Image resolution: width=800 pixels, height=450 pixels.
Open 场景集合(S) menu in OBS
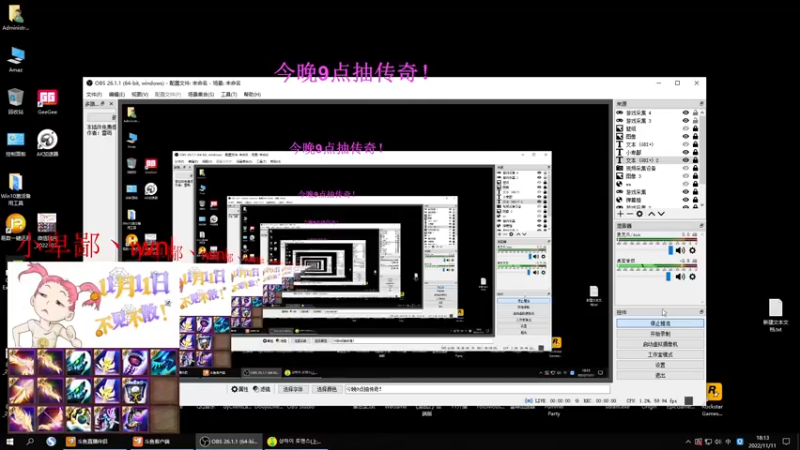click(x=201, y=94)
